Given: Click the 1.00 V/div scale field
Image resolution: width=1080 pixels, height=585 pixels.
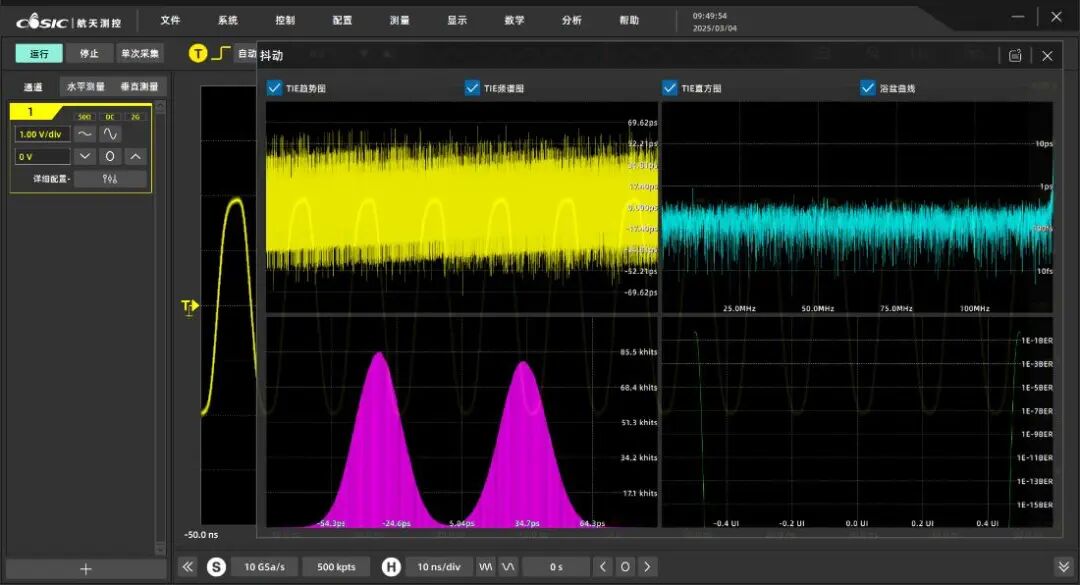Looking at the screenshot, I should coord(42,134).
